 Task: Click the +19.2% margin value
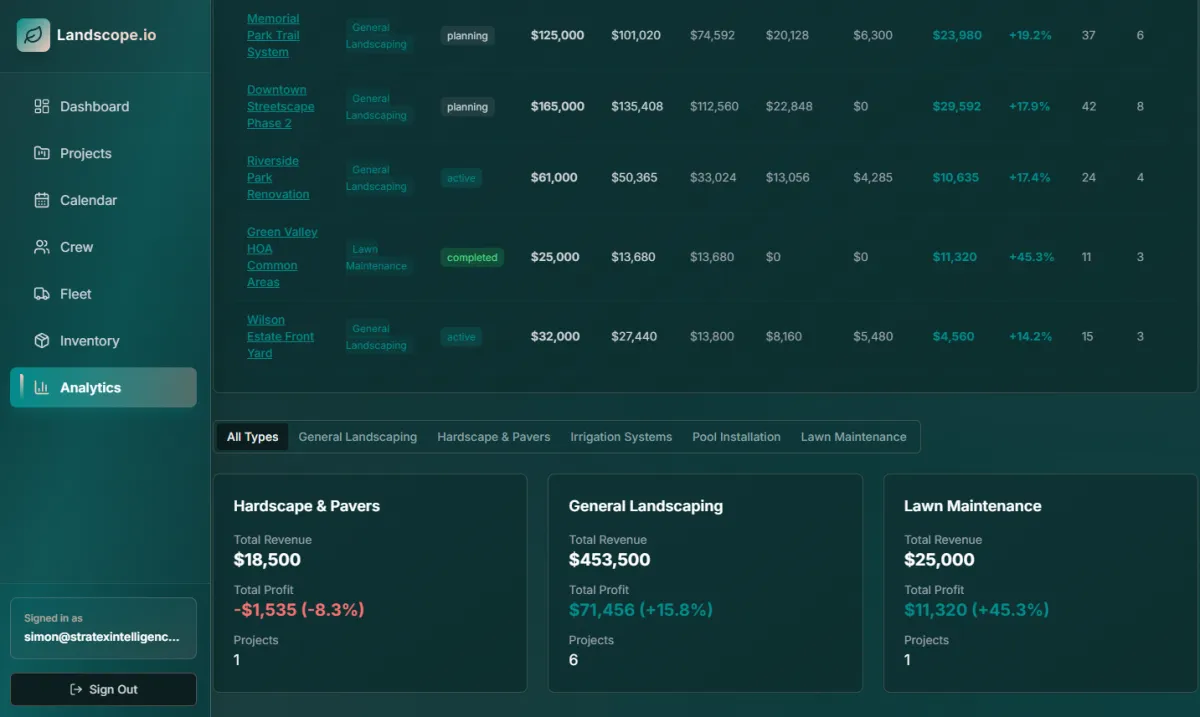point(1030,35)
